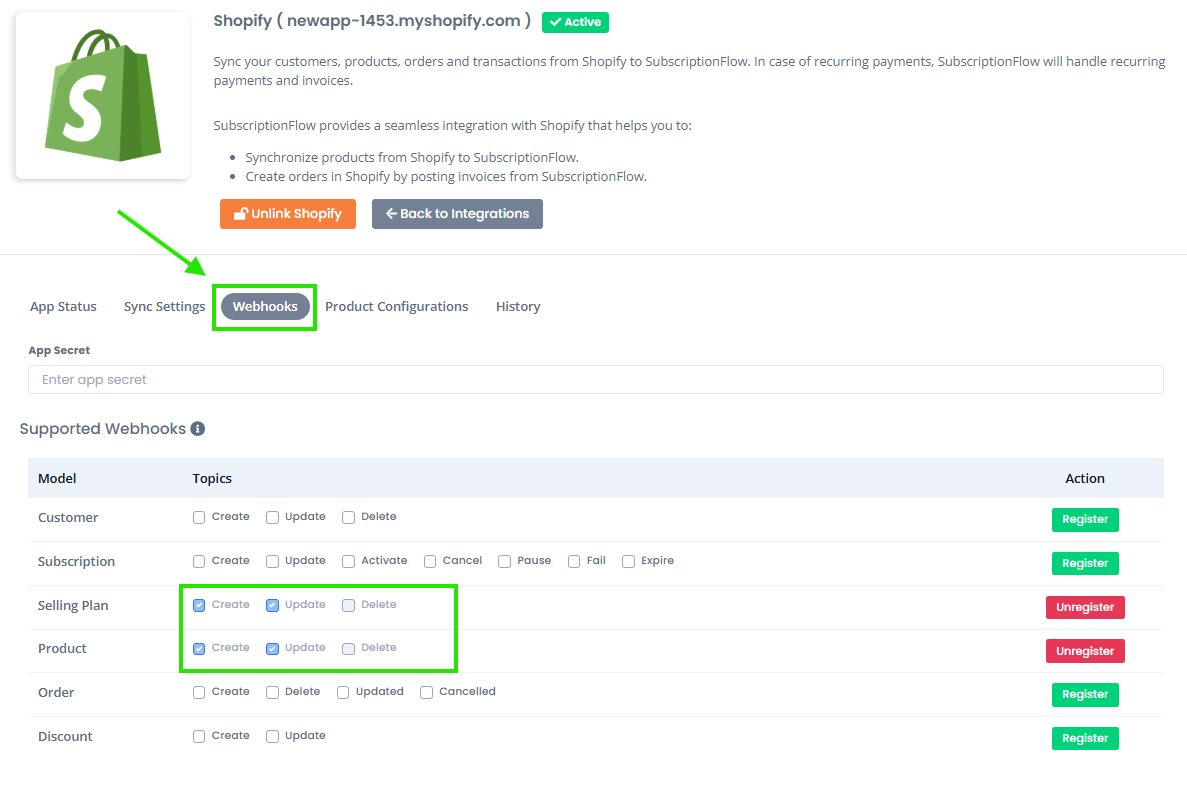Check the Product Delete checkbox
The height and width of the screenshot is (788, 1187).
(348, 649)
